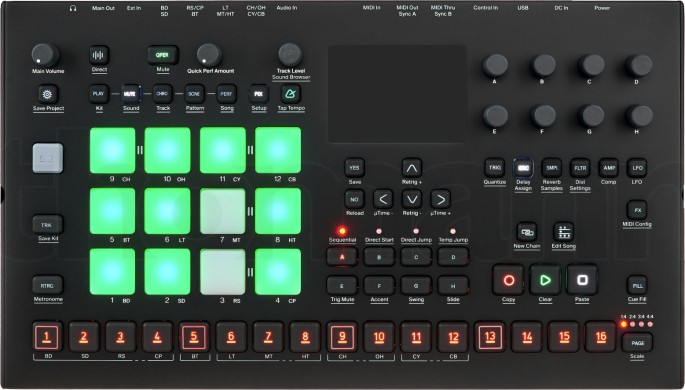Image resolution: width=685 pixels, height=390 pixels.
Task: Push the left arrow µTime - key
Action: tap(383, 200)
